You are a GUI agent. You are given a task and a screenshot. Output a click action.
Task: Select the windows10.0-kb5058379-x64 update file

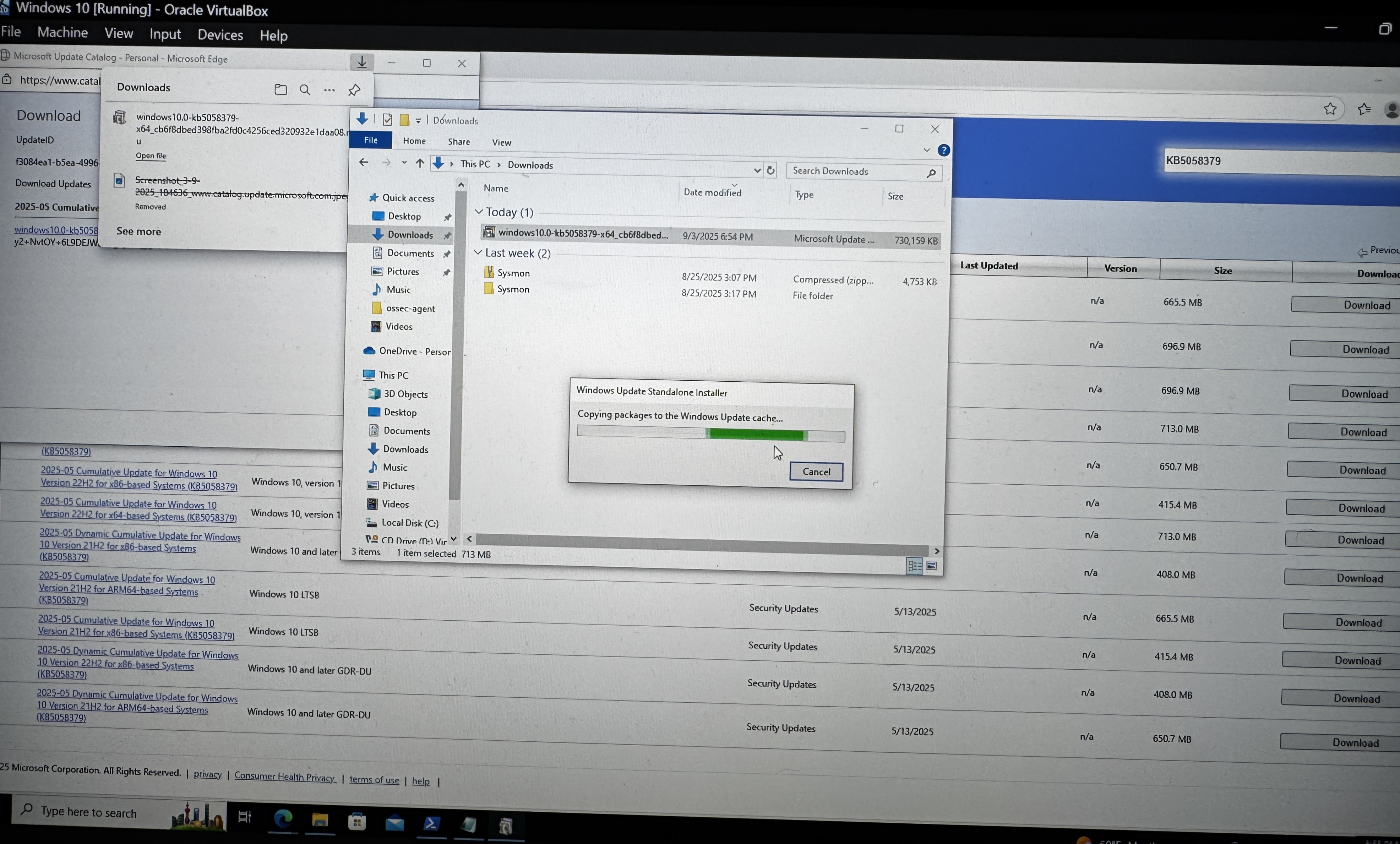click(x=710, y=236)
